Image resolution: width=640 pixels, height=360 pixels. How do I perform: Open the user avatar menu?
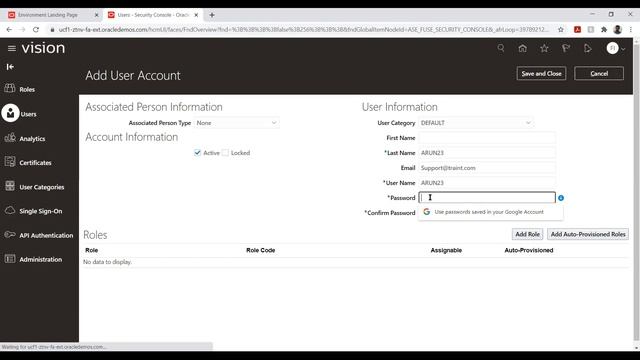[x=612, y=49]
